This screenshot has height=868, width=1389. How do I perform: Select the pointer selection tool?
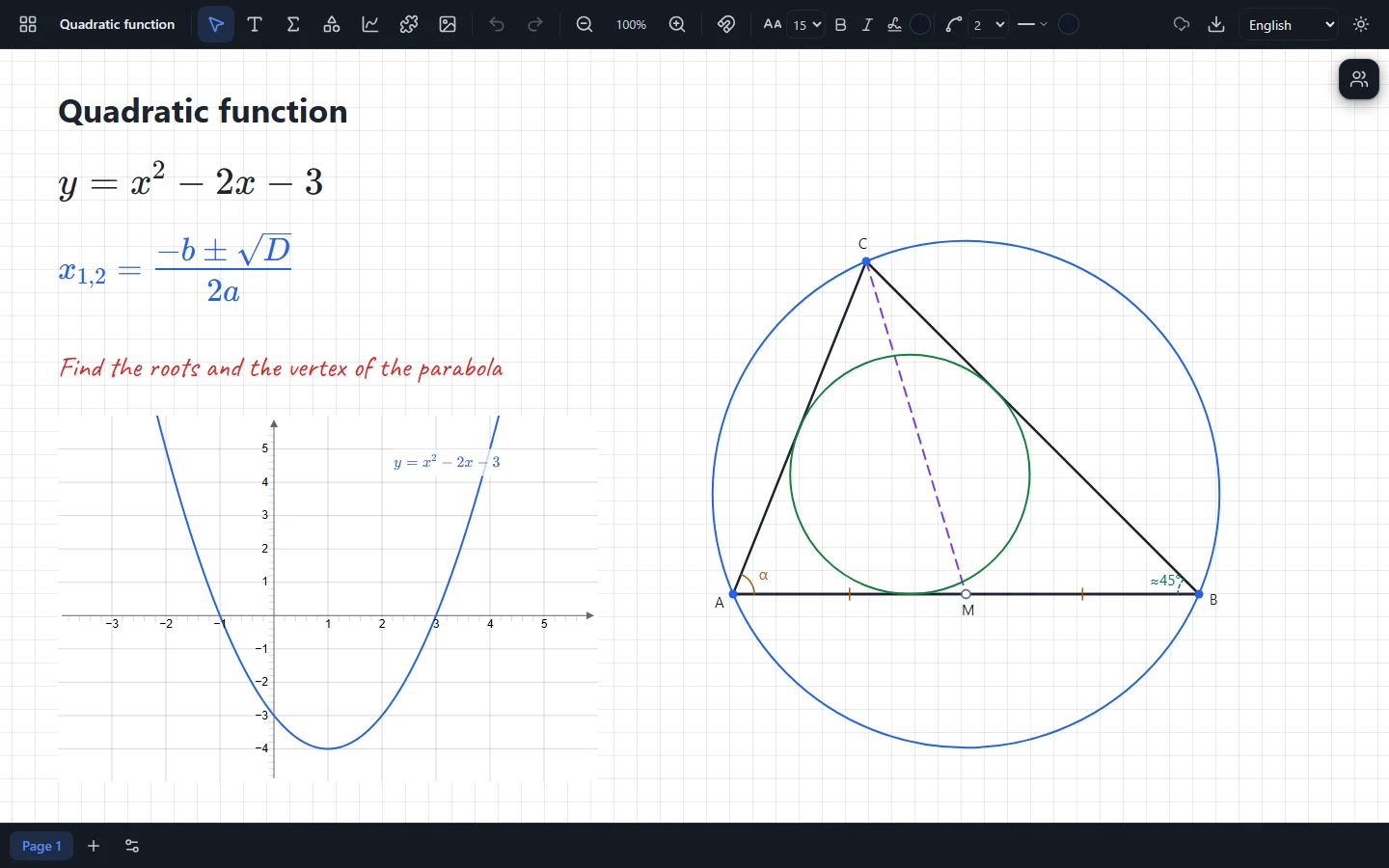(216, 24)
